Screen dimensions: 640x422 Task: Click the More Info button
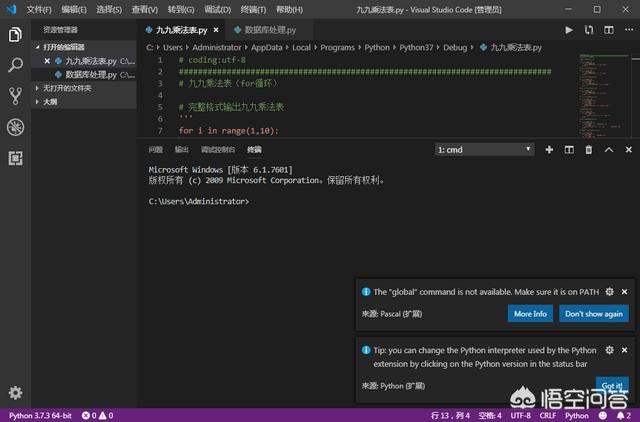click(530, 313)
